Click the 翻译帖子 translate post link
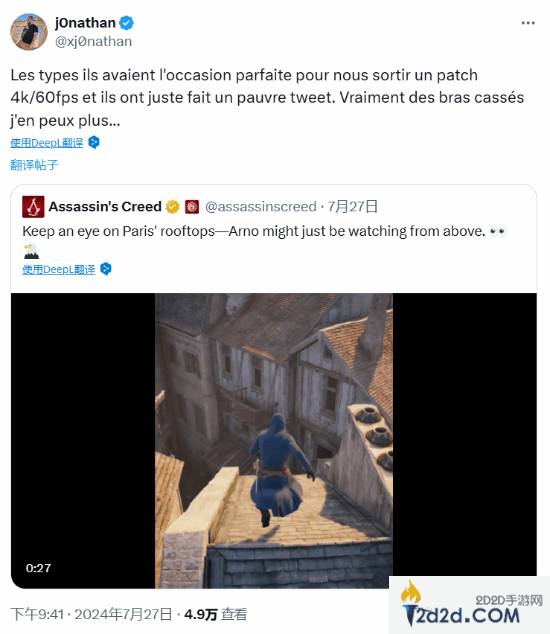Image resolution: width=550 pixels, height=634 pixels. pos(34,165)
